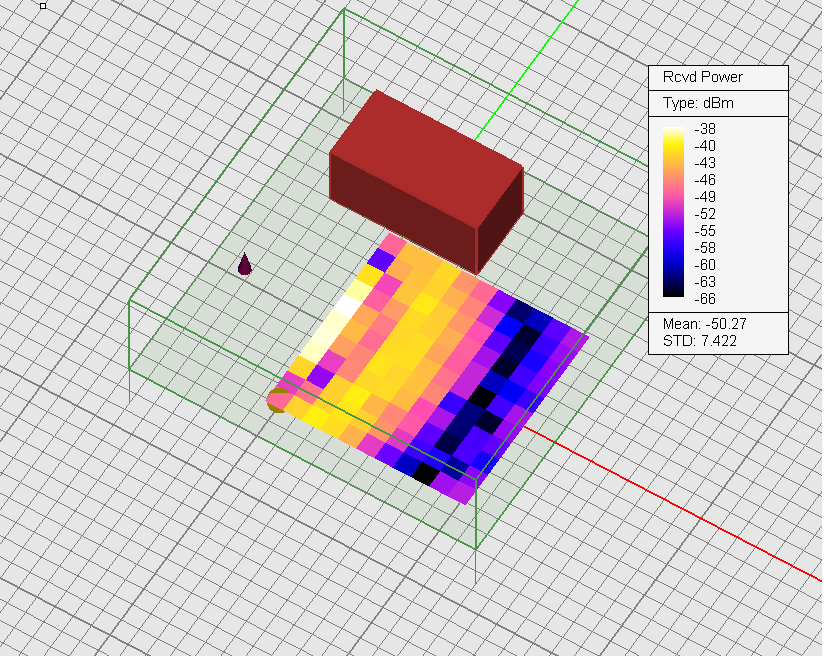Select the orange sphere at the grid corner
824x656 pixels.
click(x=278, y=401)
